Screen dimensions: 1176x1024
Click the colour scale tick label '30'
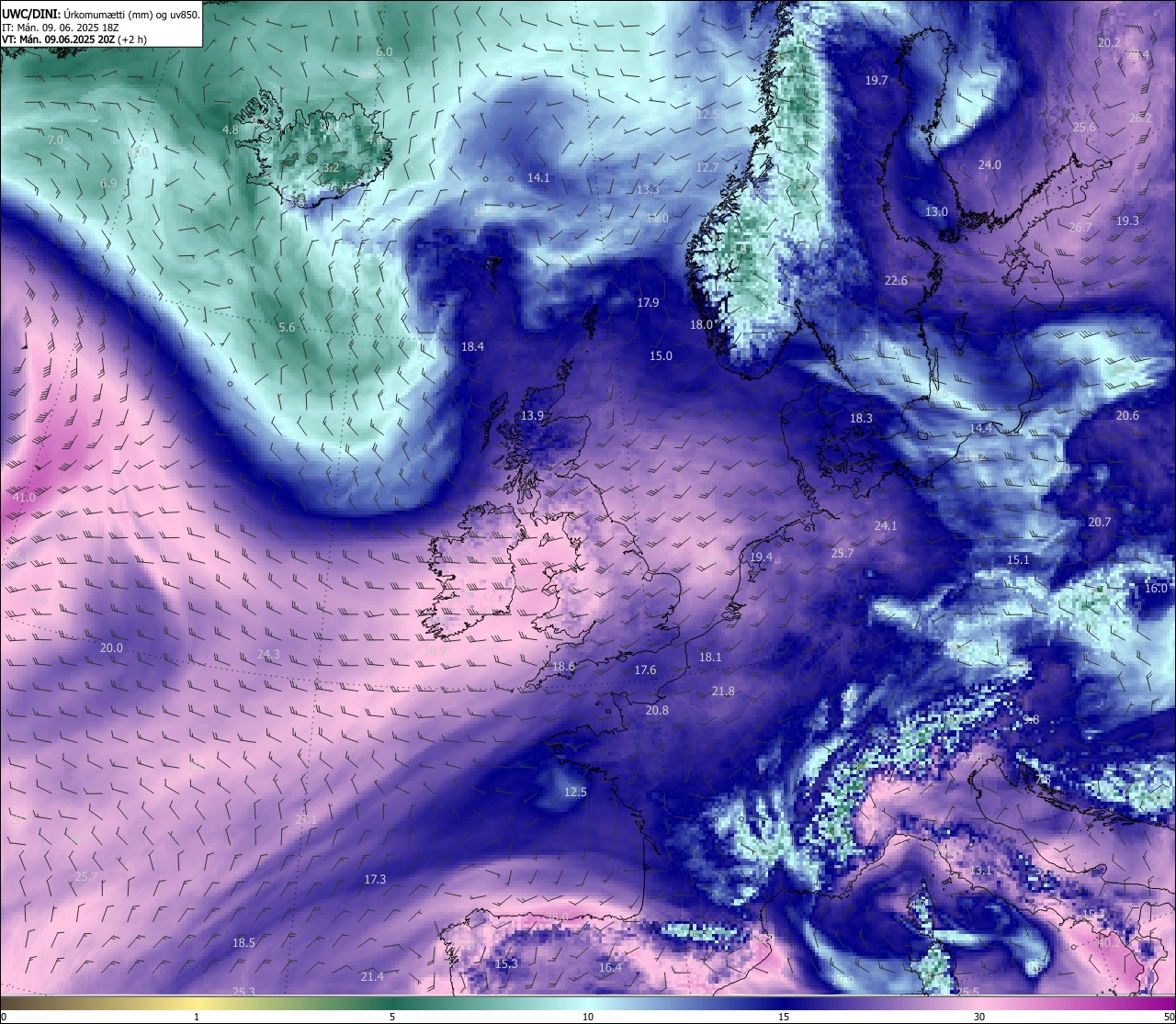(x=979, y=1017)
